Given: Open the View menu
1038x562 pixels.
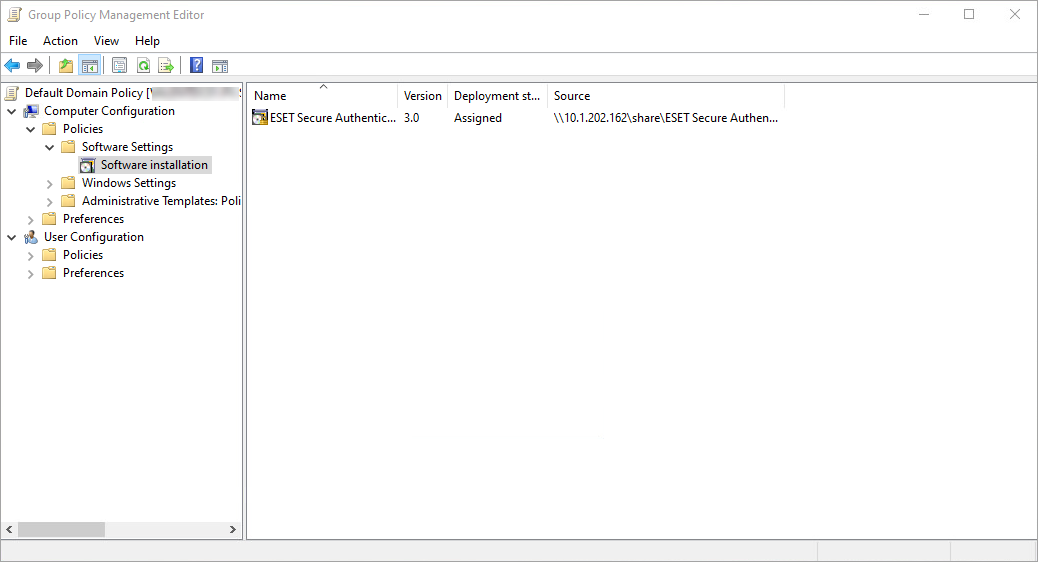Looking at the screenshot, I should click(x=106, y=41).
